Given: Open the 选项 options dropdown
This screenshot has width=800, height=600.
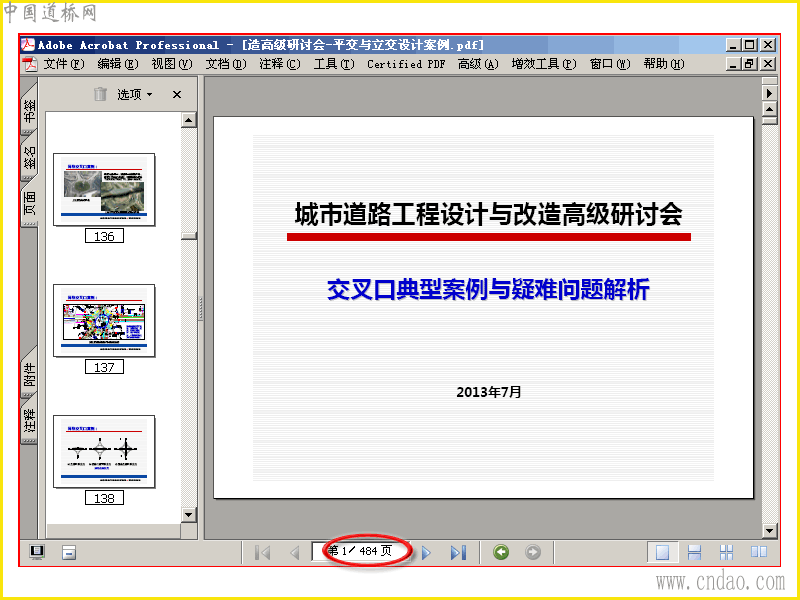Looking at the screenshot, I should tap(135, 94).
